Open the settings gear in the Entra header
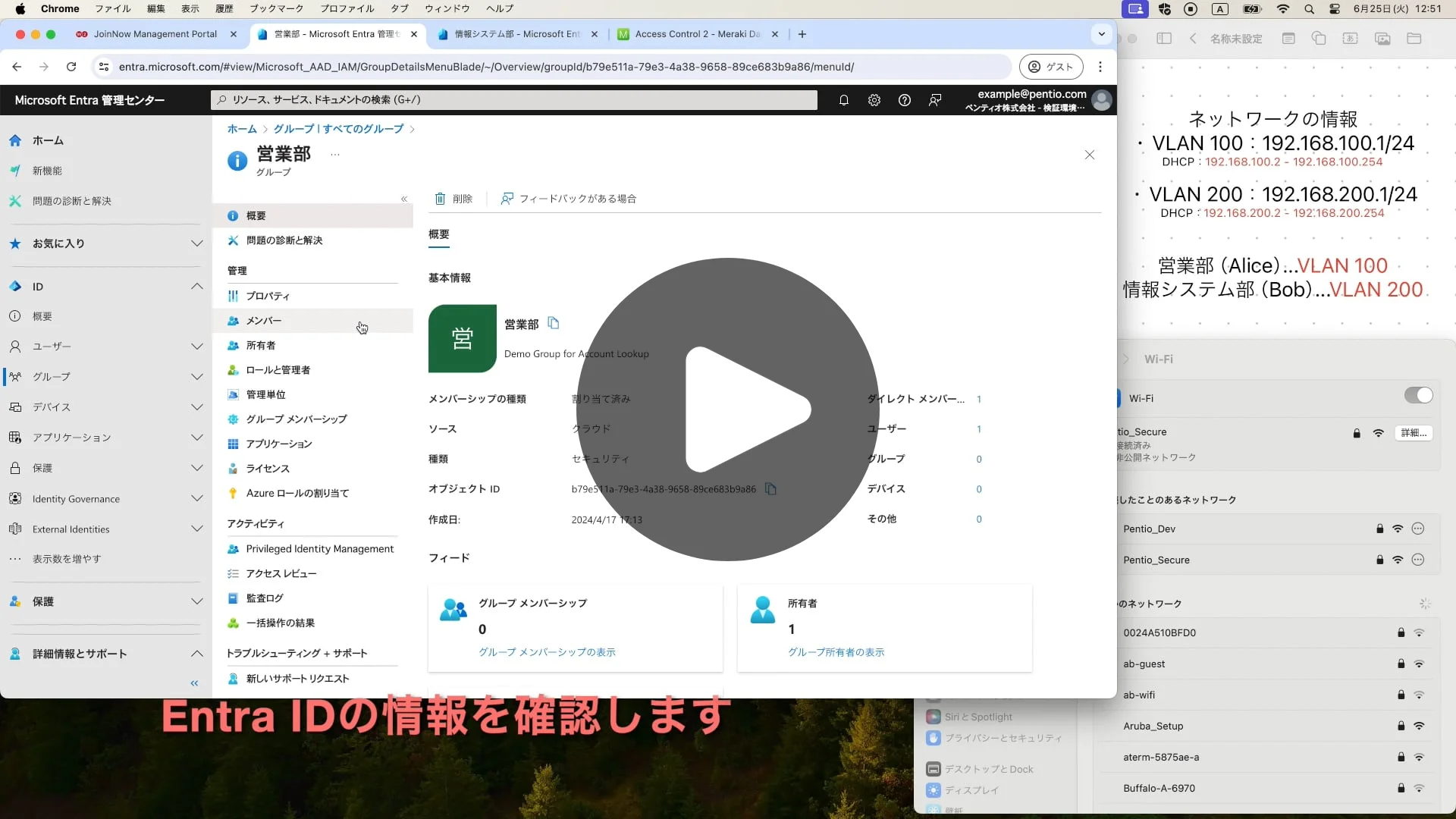 point(874,100)
